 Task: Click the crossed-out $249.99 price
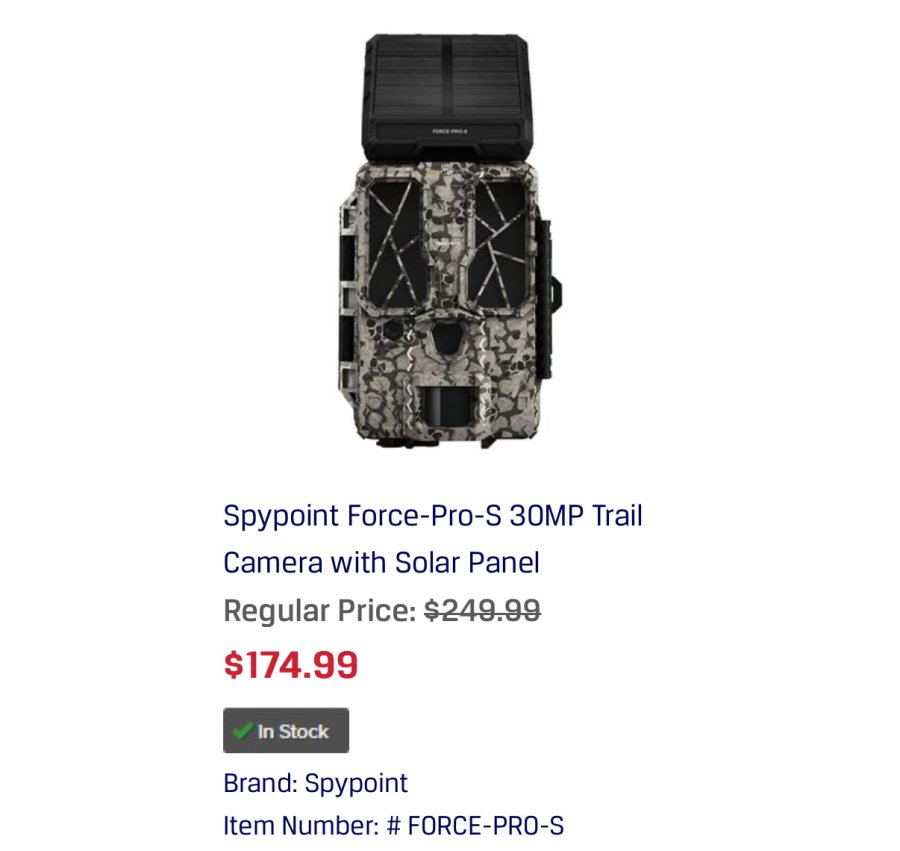pos(482,610)
